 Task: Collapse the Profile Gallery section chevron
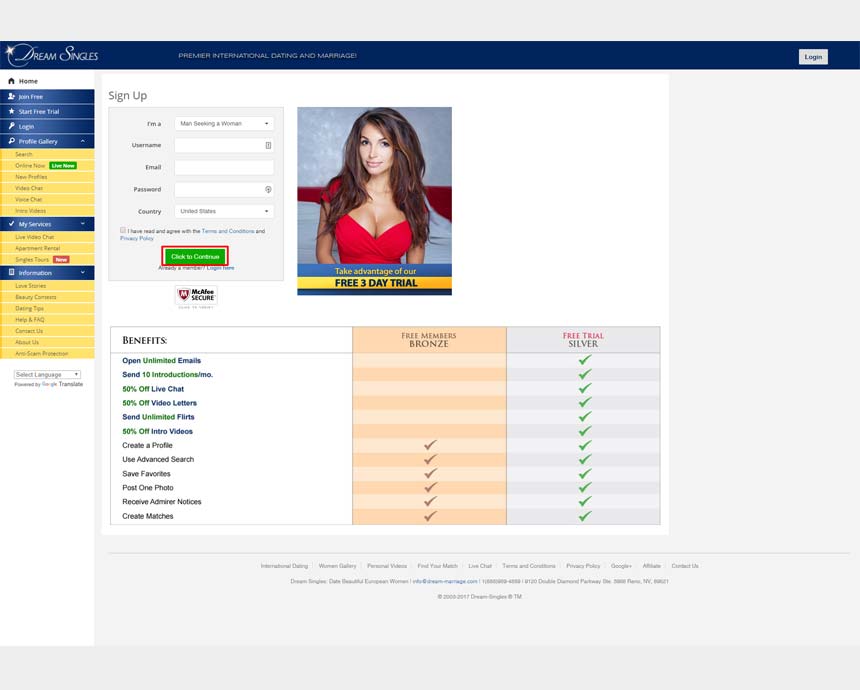[83, 141]
